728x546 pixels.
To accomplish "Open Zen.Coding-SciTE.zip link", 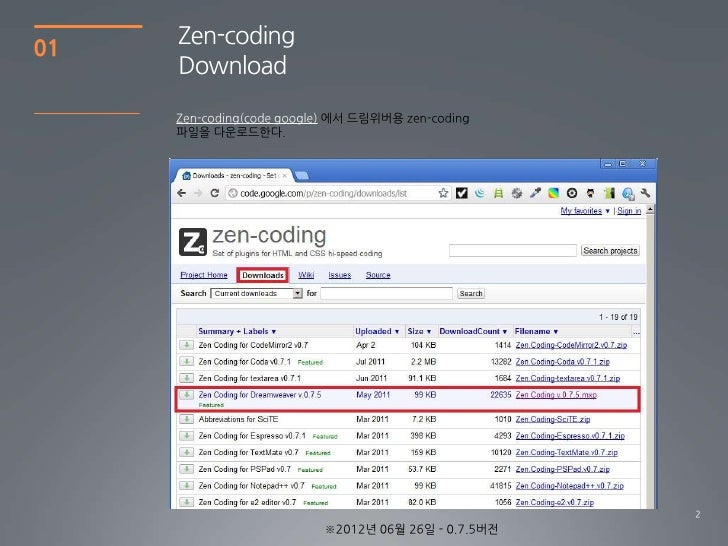I will point(553,419).
